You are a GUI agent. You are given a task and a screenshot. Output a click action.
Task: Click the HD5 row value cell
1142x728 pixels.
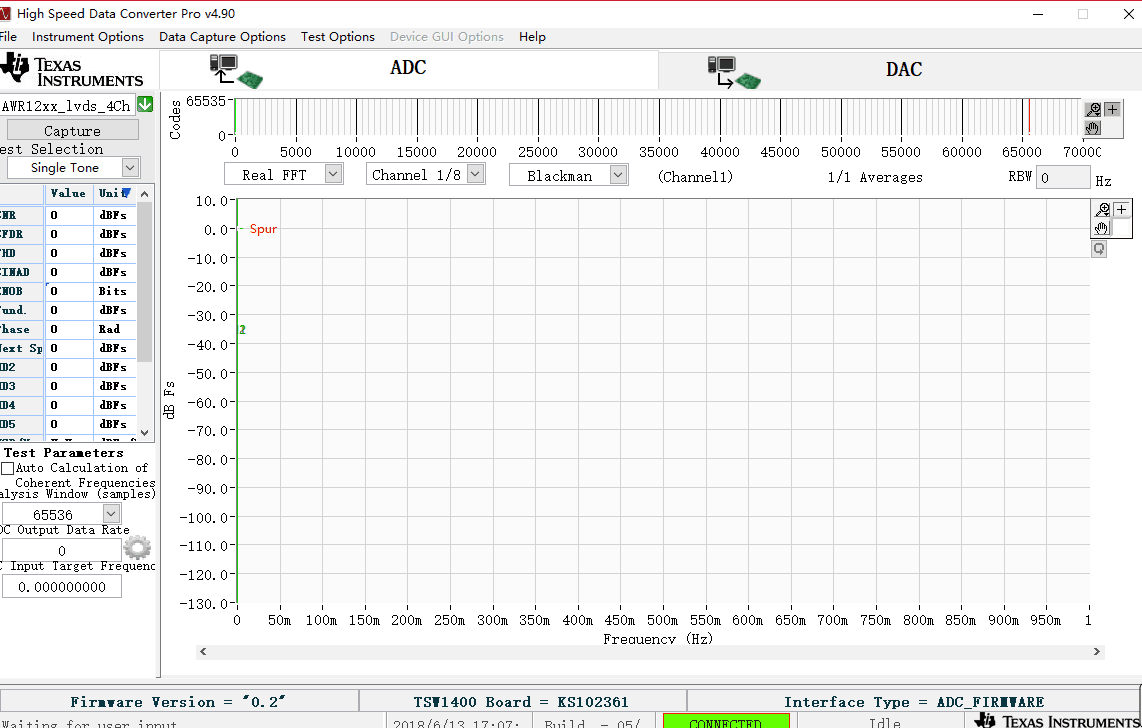(x=69, y=424)
